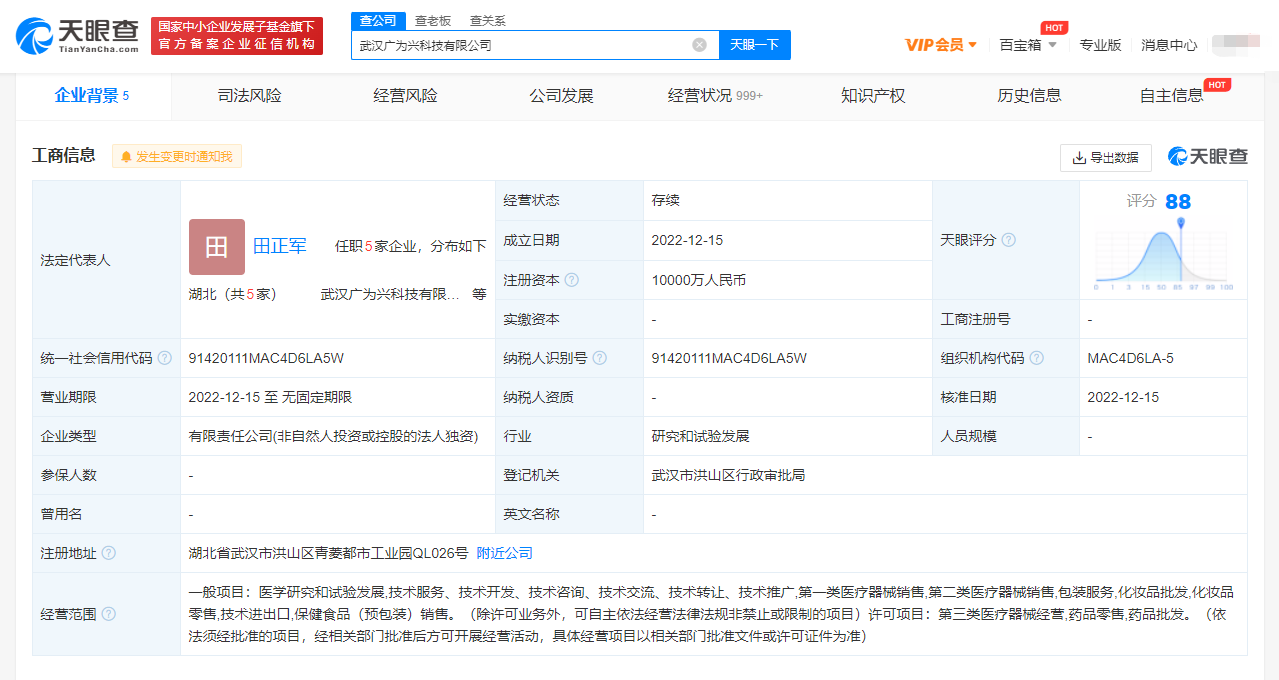Screen dimensions: 1279x680
Task: Click the 2022-12-15 value in 成立日期 row
Action: [x=687, y=241]
